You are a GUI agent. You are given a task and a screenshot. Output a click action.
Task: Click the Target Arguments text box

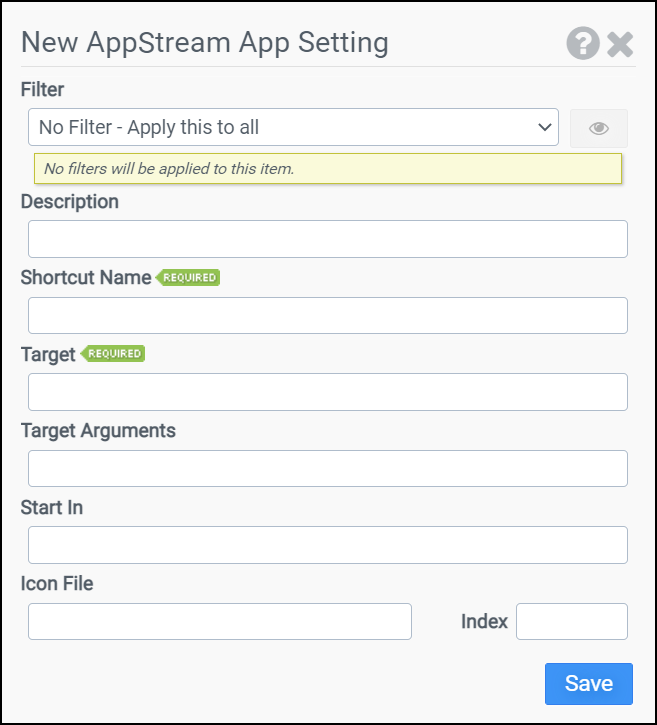pos(327,468)
